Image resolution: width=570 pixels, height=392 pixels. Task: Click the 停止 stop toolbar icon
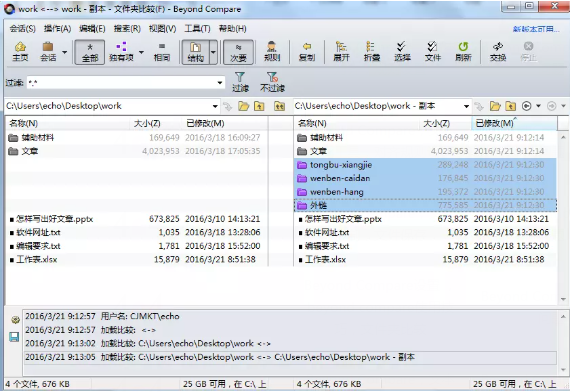(528, 52)
